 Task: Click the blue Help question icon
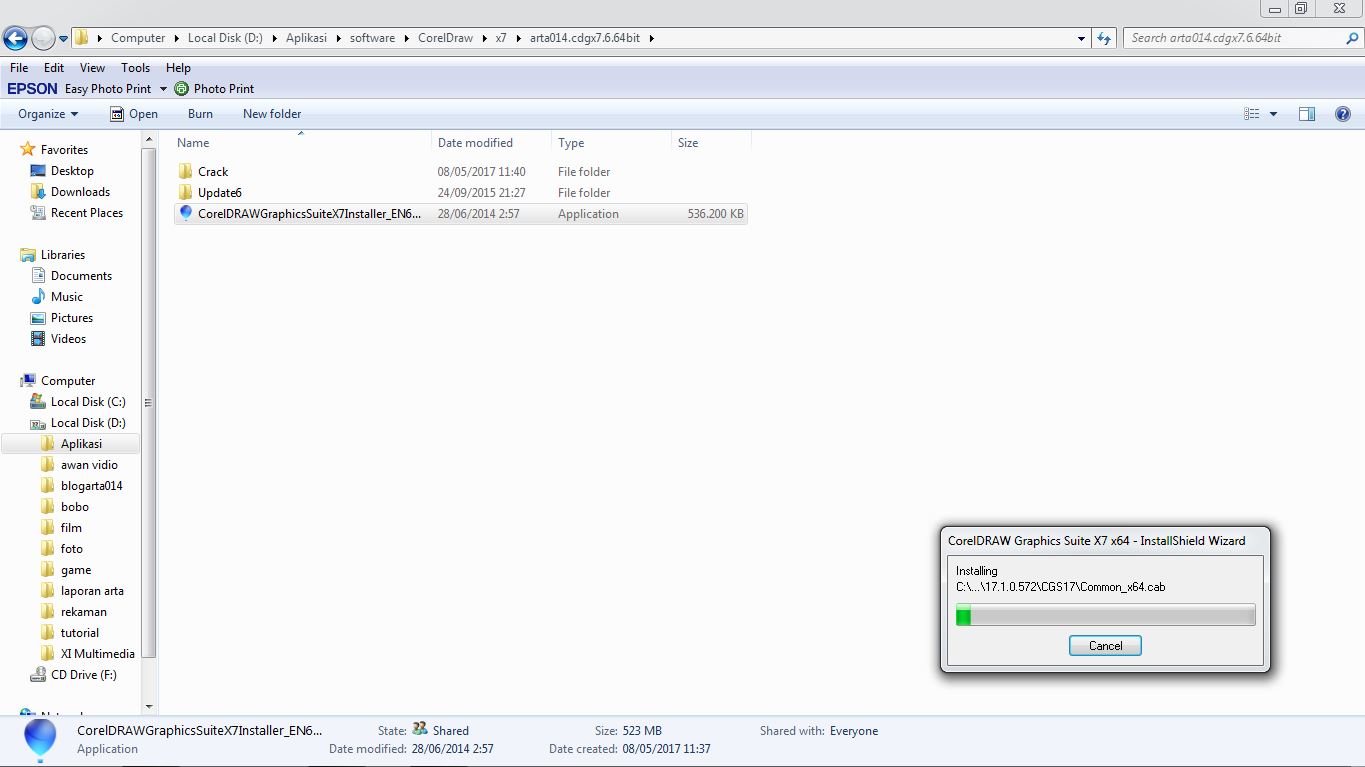[x=1343, y=114]
